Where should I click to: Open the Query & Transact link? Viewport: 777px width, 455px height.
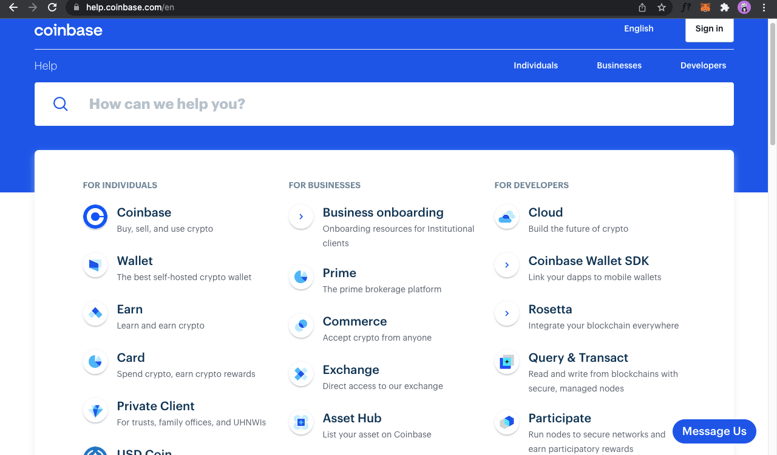coord(578,357)
